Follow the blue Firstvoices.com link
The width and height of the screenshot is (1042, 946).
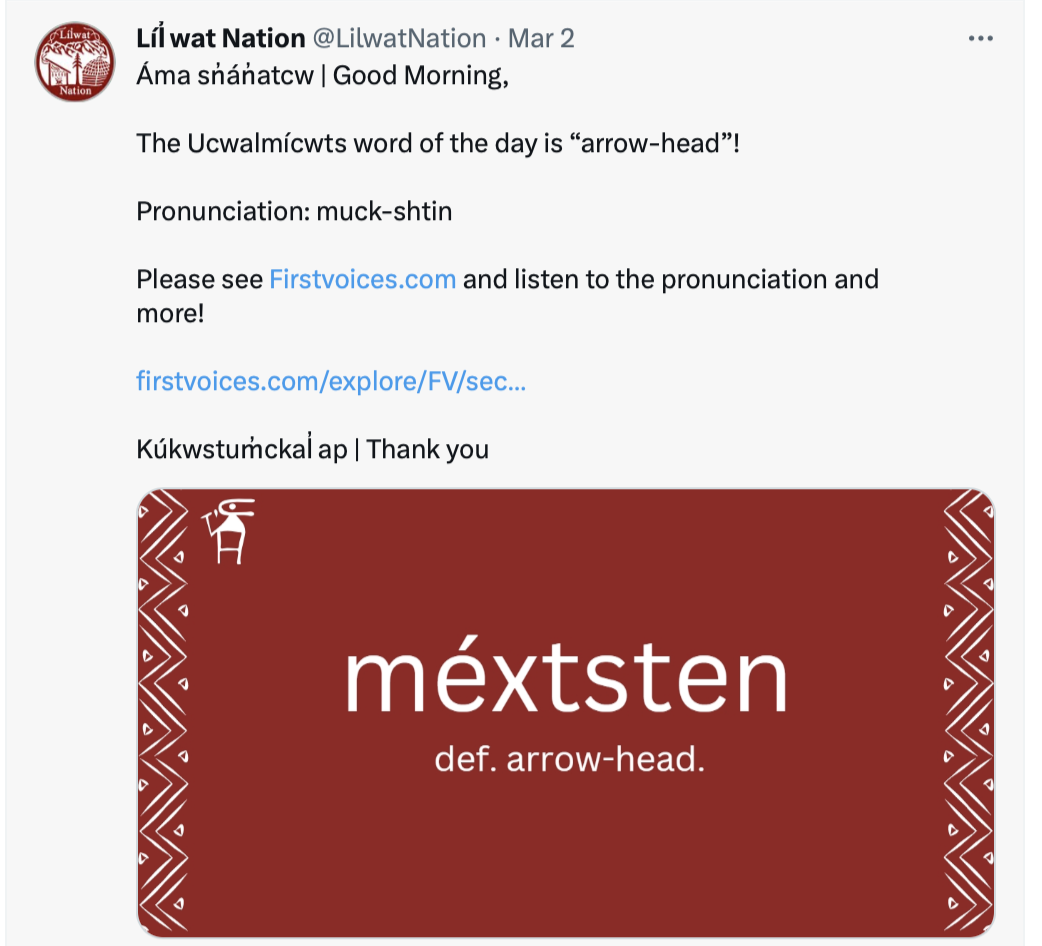pyautogui.click(x=362, y=278)
